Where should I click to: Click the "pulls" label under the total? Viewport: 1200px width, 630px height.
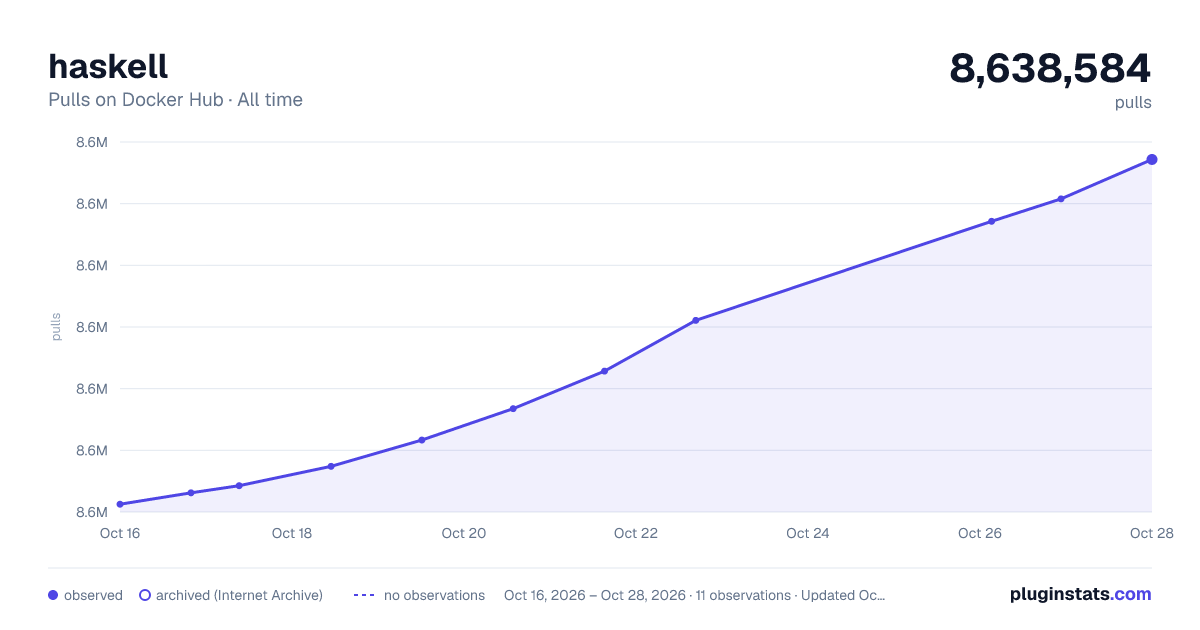(x=1133, y=102)
